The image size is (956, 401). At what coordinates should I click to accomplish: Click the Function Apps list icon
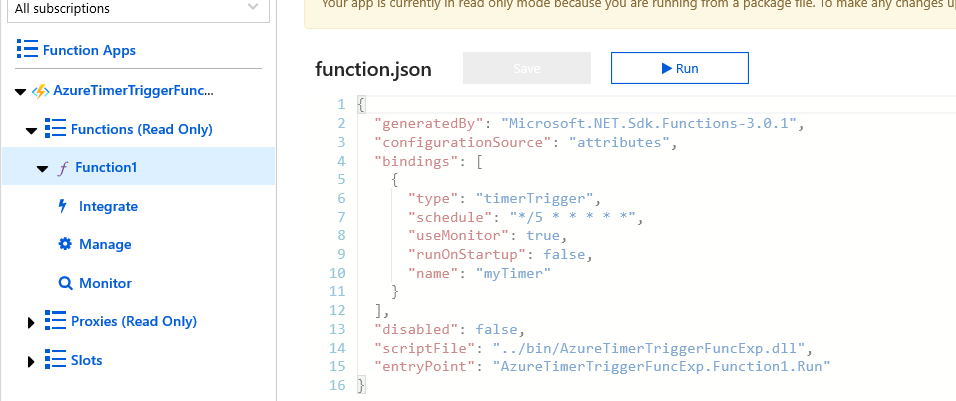(27, 49)
